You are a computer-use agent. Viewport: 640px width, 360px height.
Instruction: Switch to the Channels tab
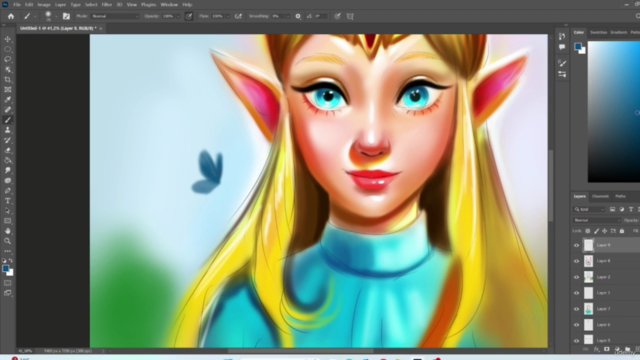600,196
